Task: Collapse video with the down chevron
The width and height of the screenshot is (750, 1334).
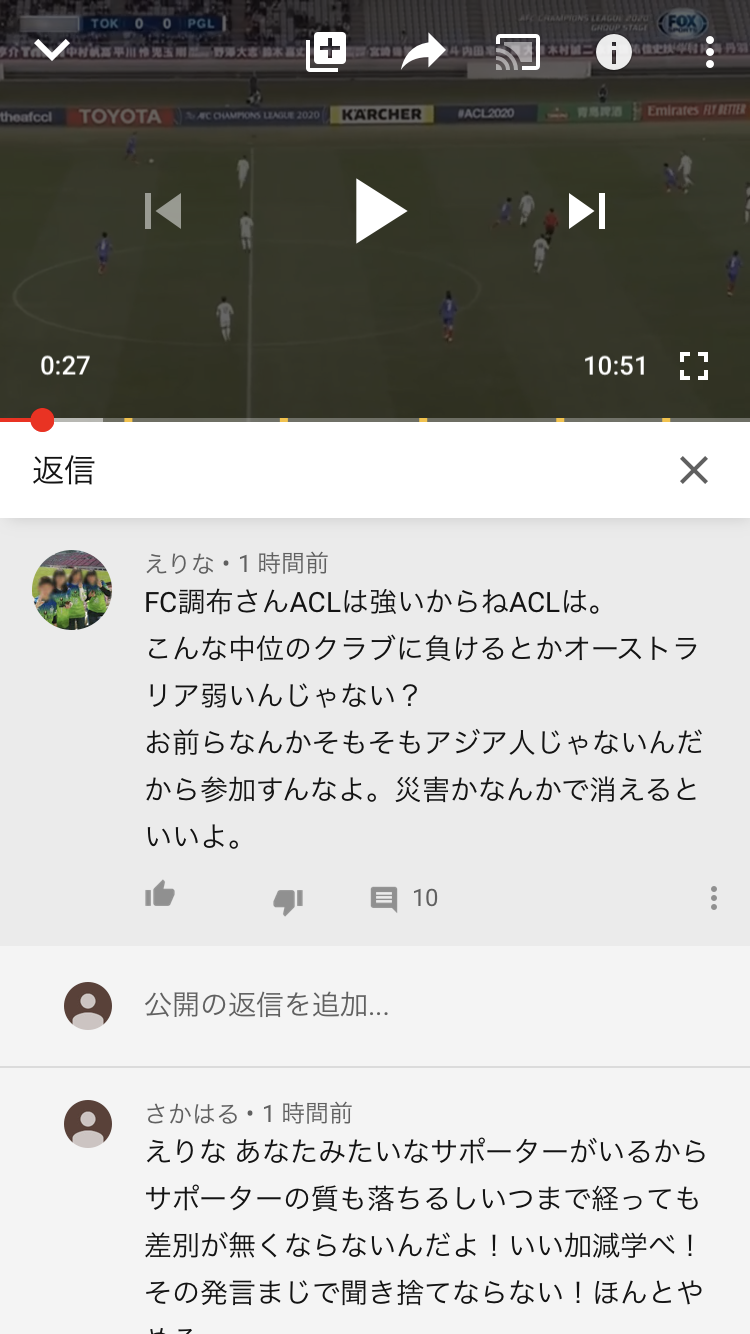Action: 51,50
